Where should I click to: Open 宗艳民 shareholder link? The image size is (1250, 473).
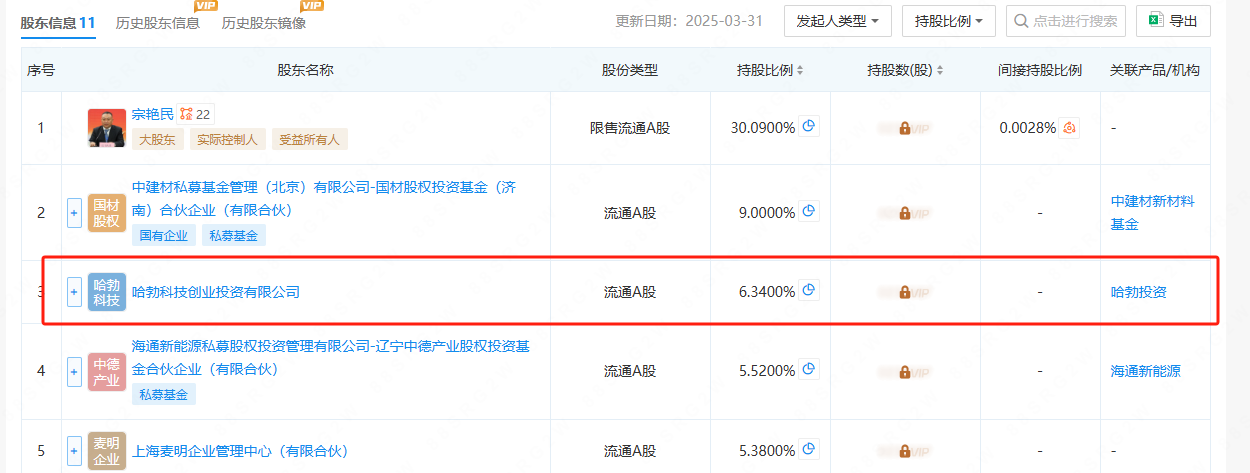tap(153, 115)
